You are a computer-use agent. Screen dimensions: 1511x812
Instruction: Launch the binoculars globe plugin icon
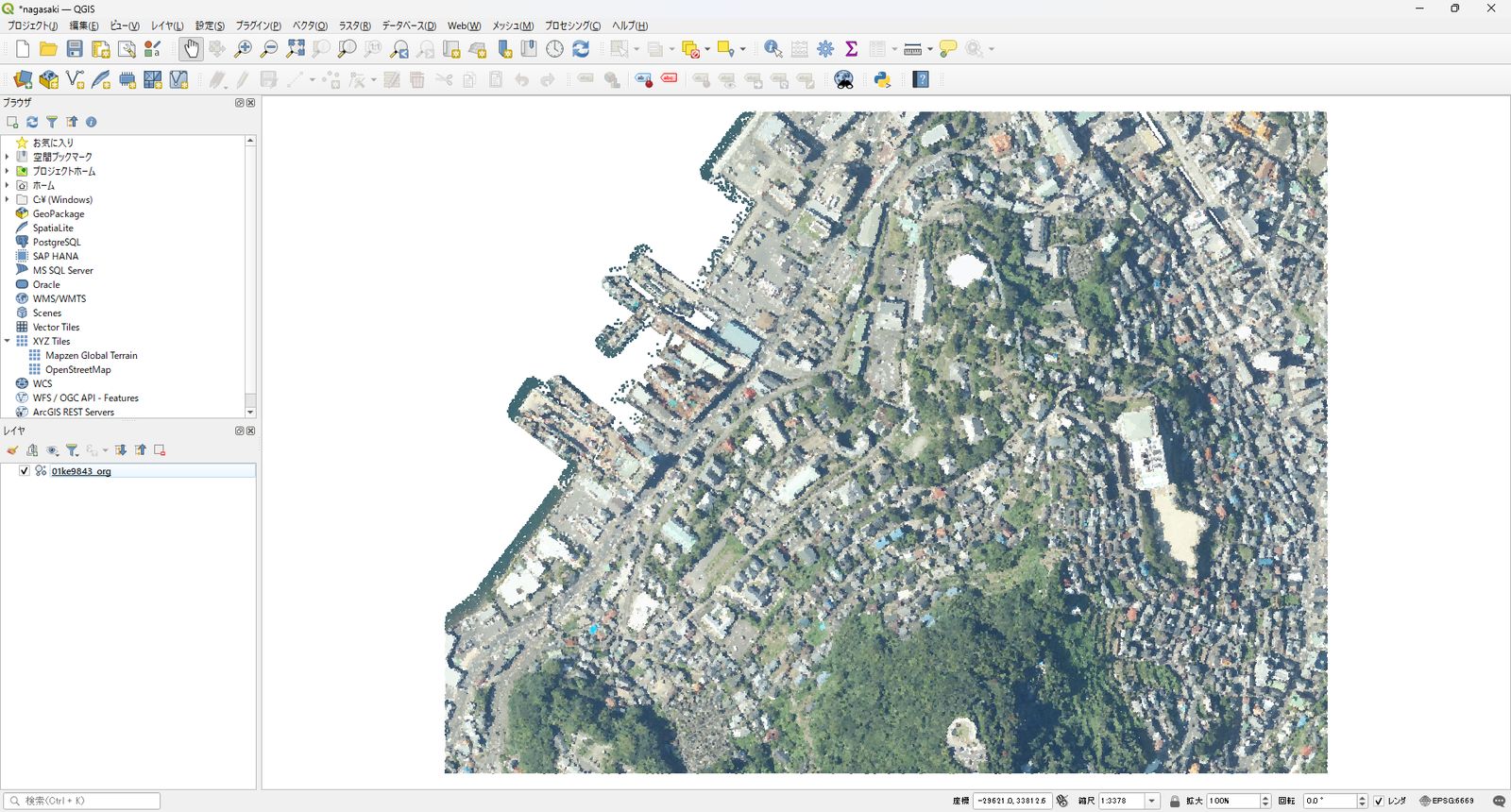click(x=844, y=80)
